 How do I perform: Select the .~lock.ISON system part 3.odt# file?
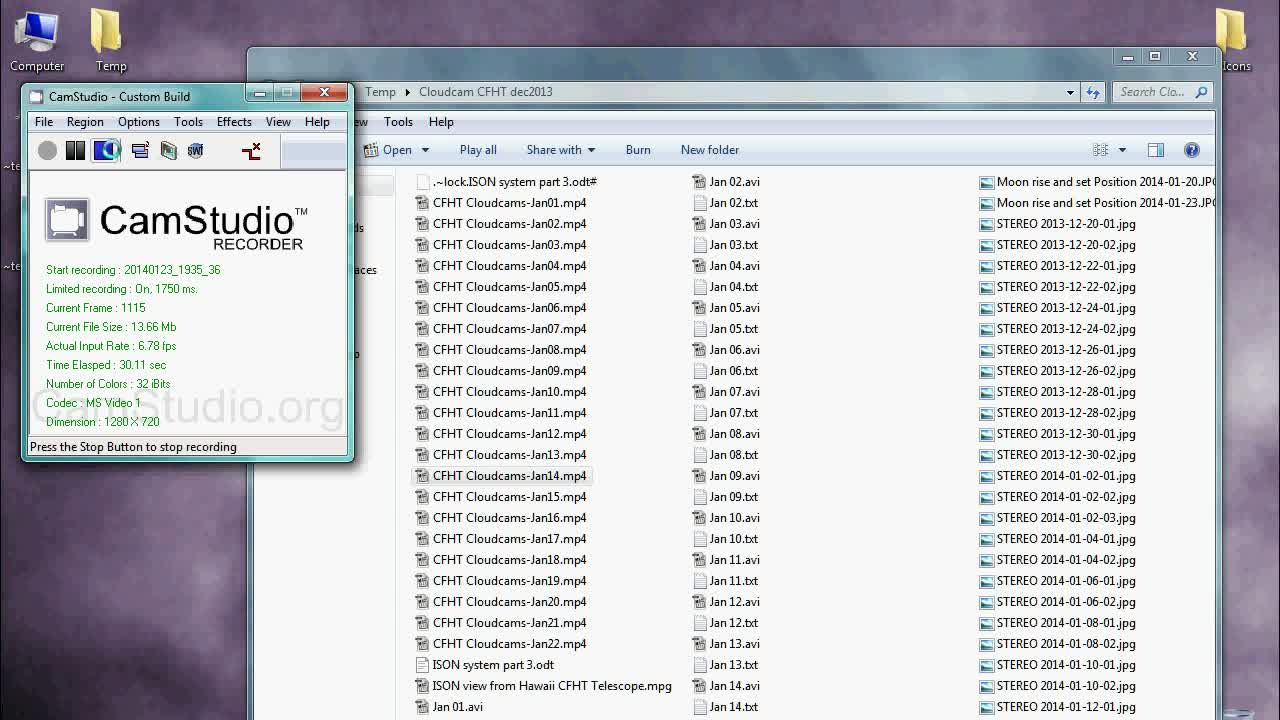(507, 182)
